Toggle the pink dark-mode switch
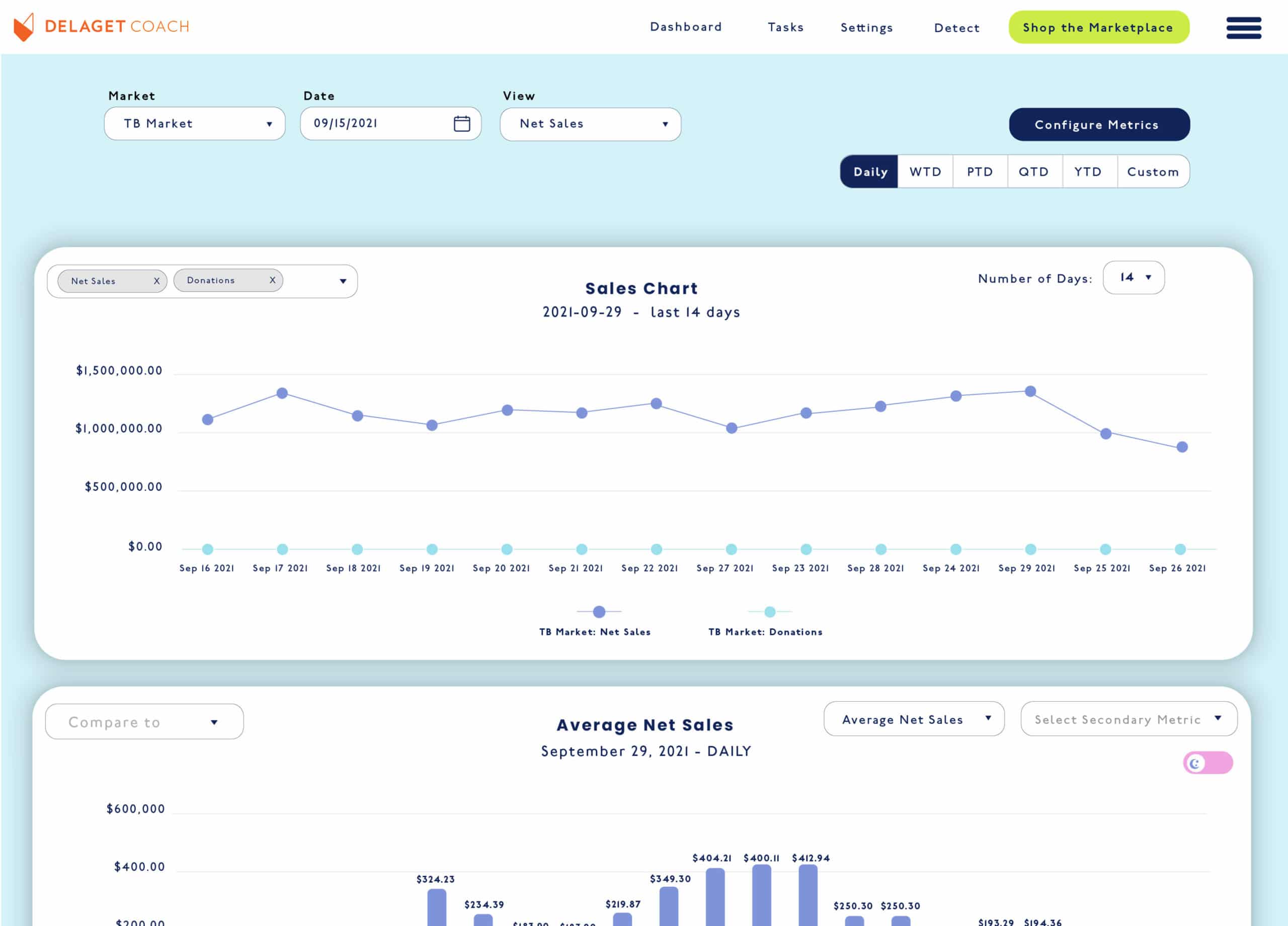Image resolution: width=1288 pixels, height=926 pixels. (1207, 763)
